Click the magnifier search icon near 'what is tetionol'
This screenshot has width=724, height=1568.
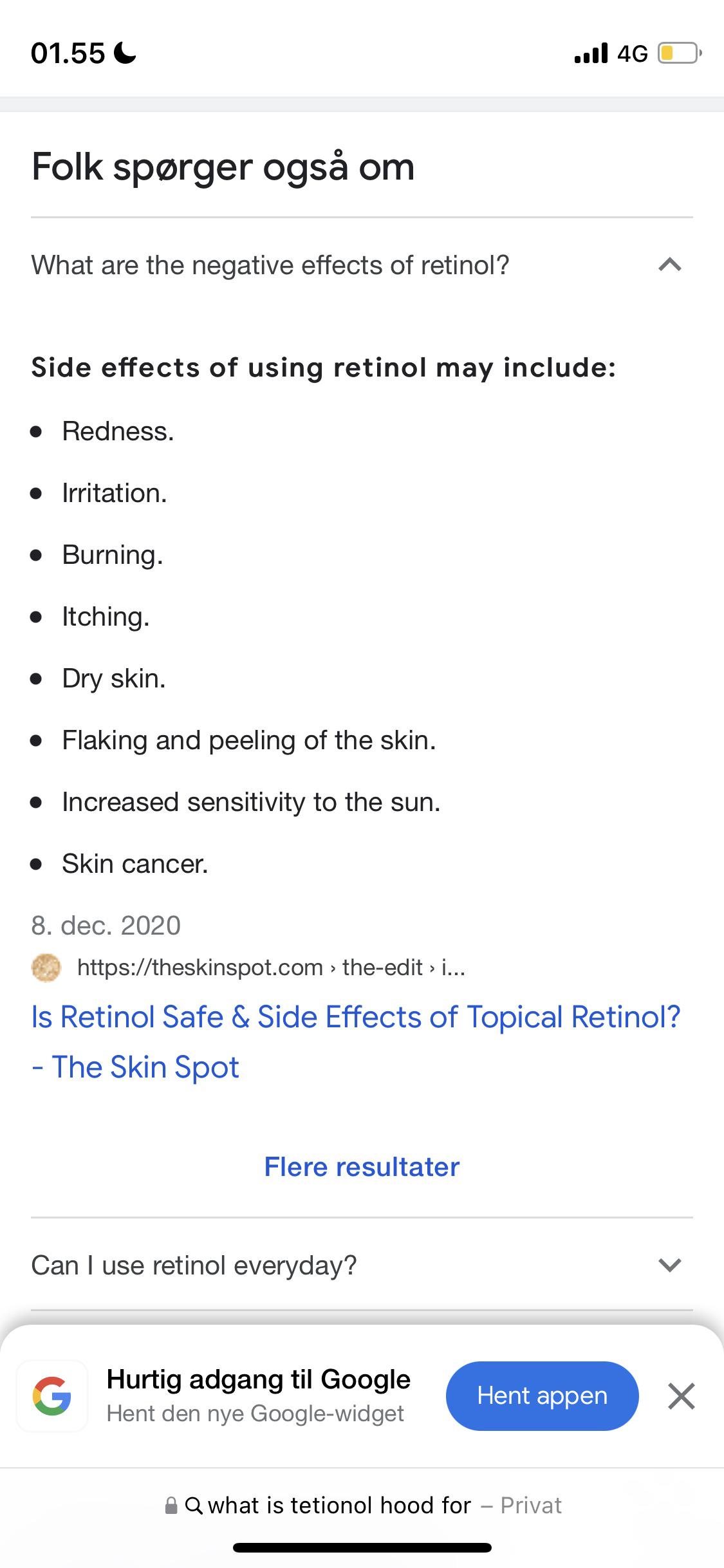196,1504
